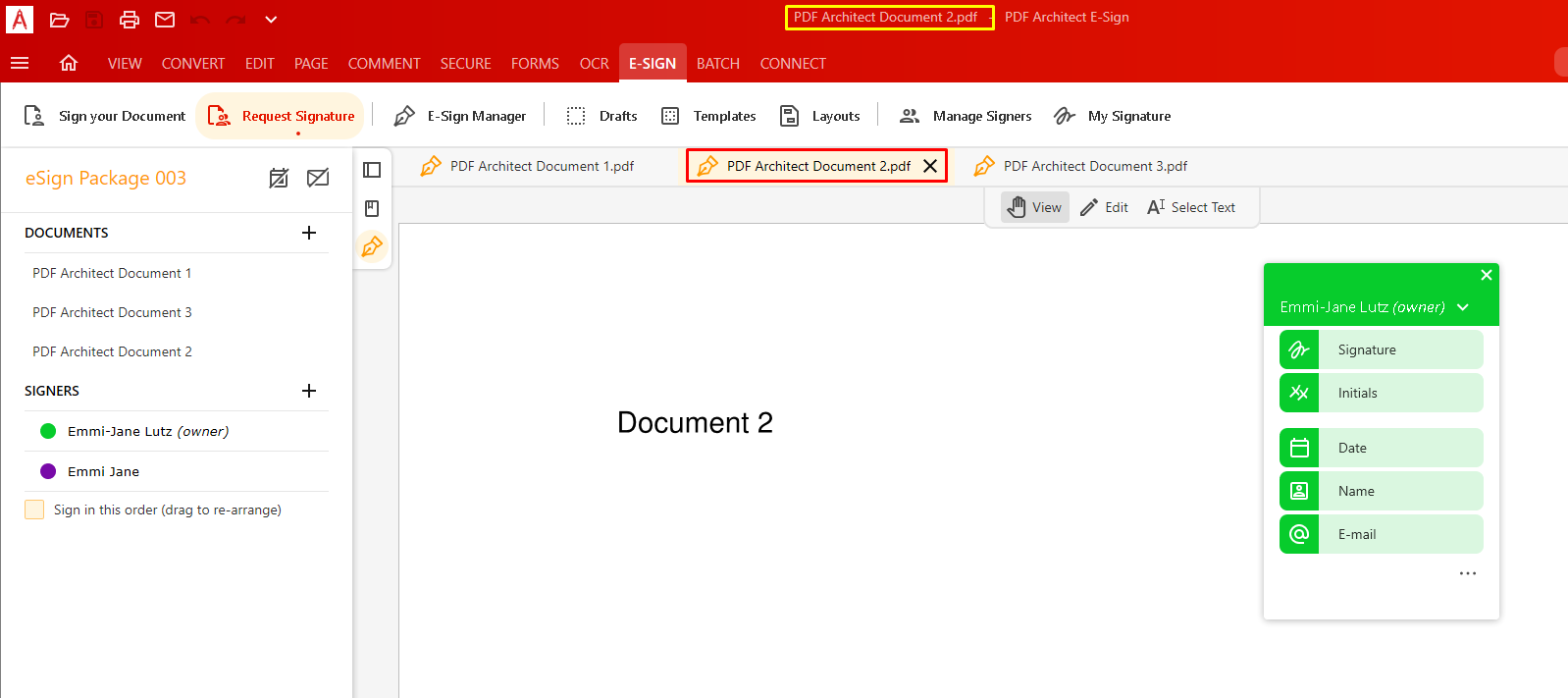Switch to PDF Architect Document 3.pdf tab
Image resolution: width=1568 pixels, height=698 pixels.
click(1081, 166)
